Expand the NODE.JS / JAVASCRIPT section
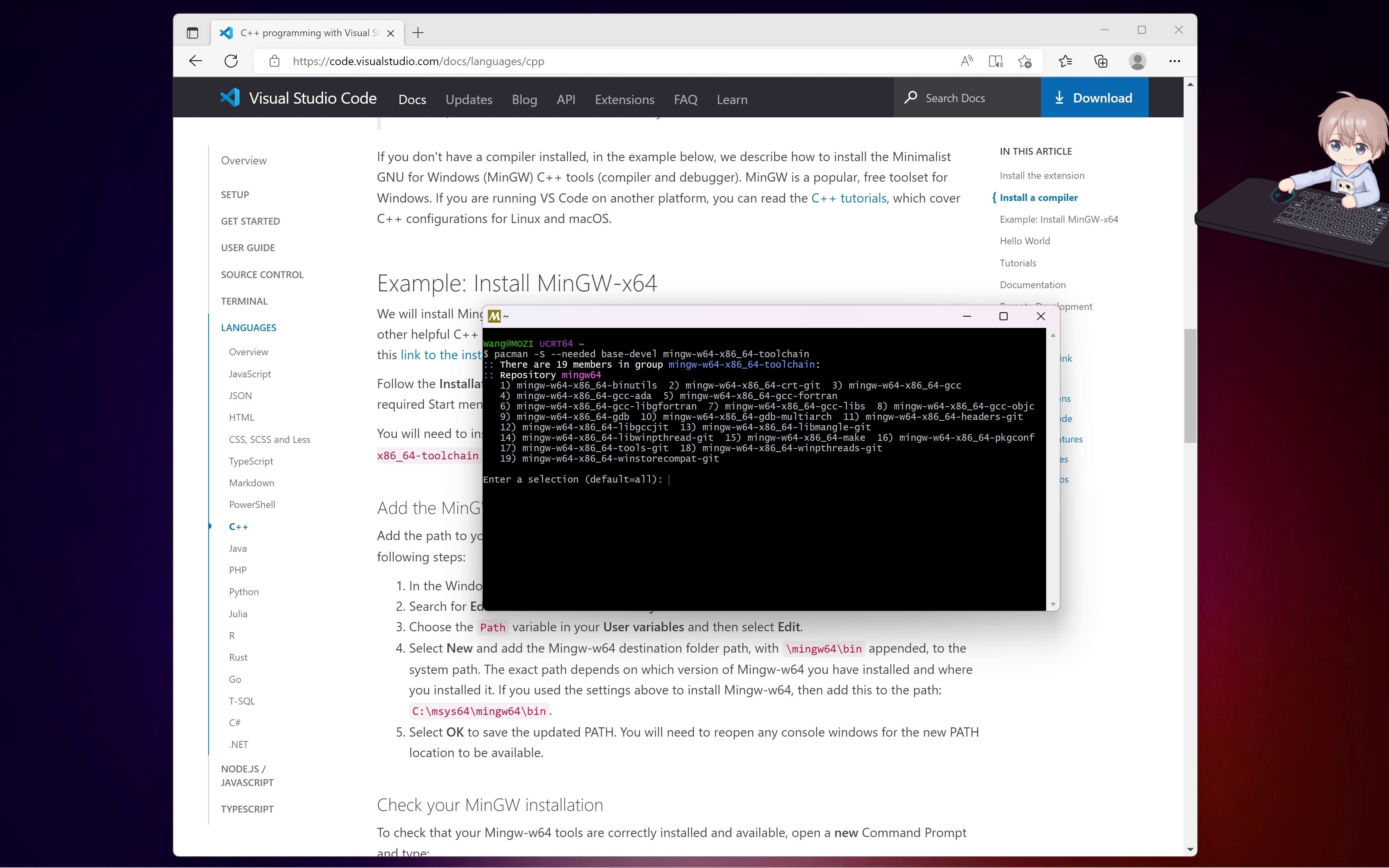The image size is (1389, 868). click(247, 775)
